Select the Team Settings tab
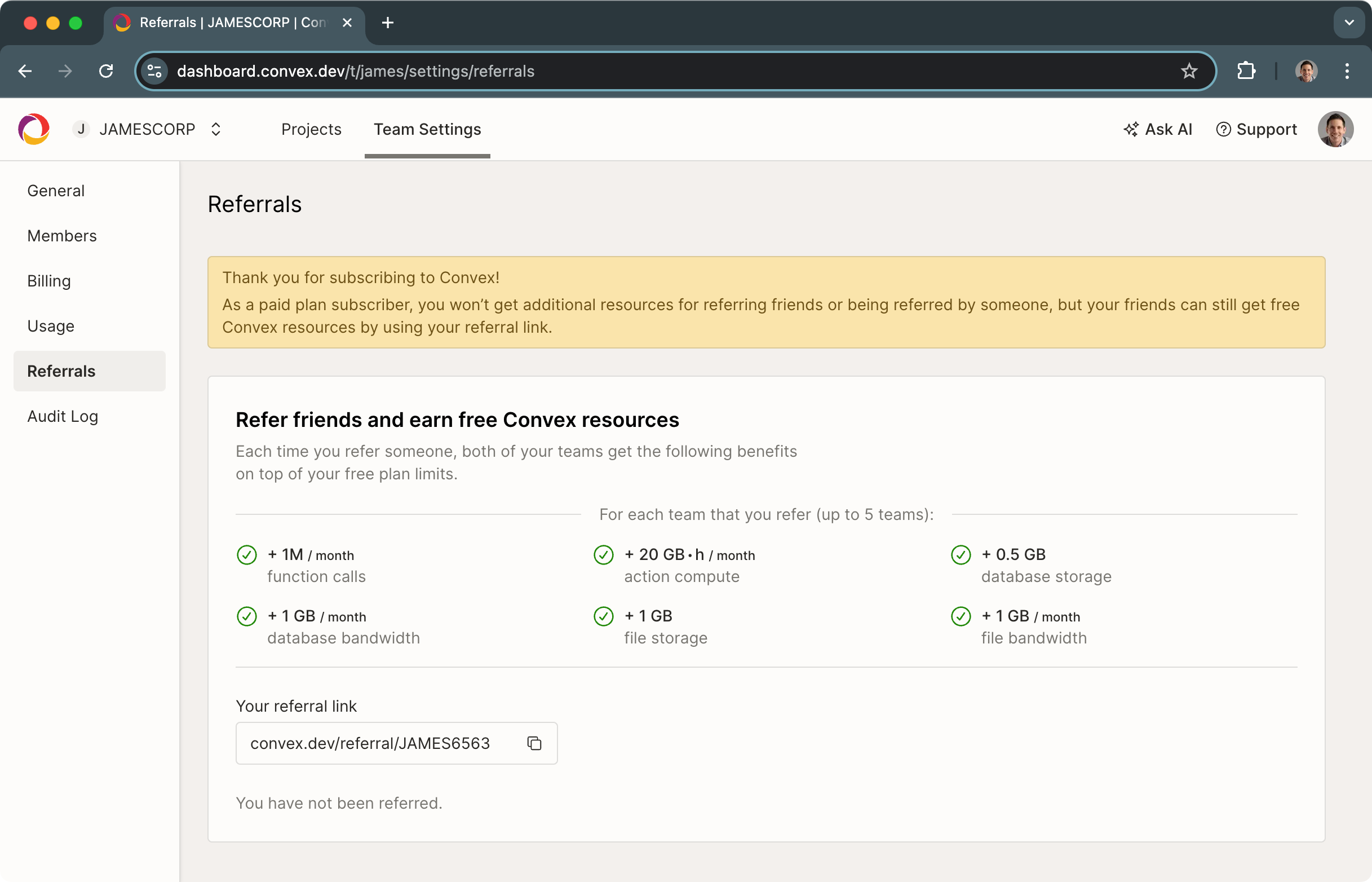Viewport: 1372px width, 882px height. point(427,130)
